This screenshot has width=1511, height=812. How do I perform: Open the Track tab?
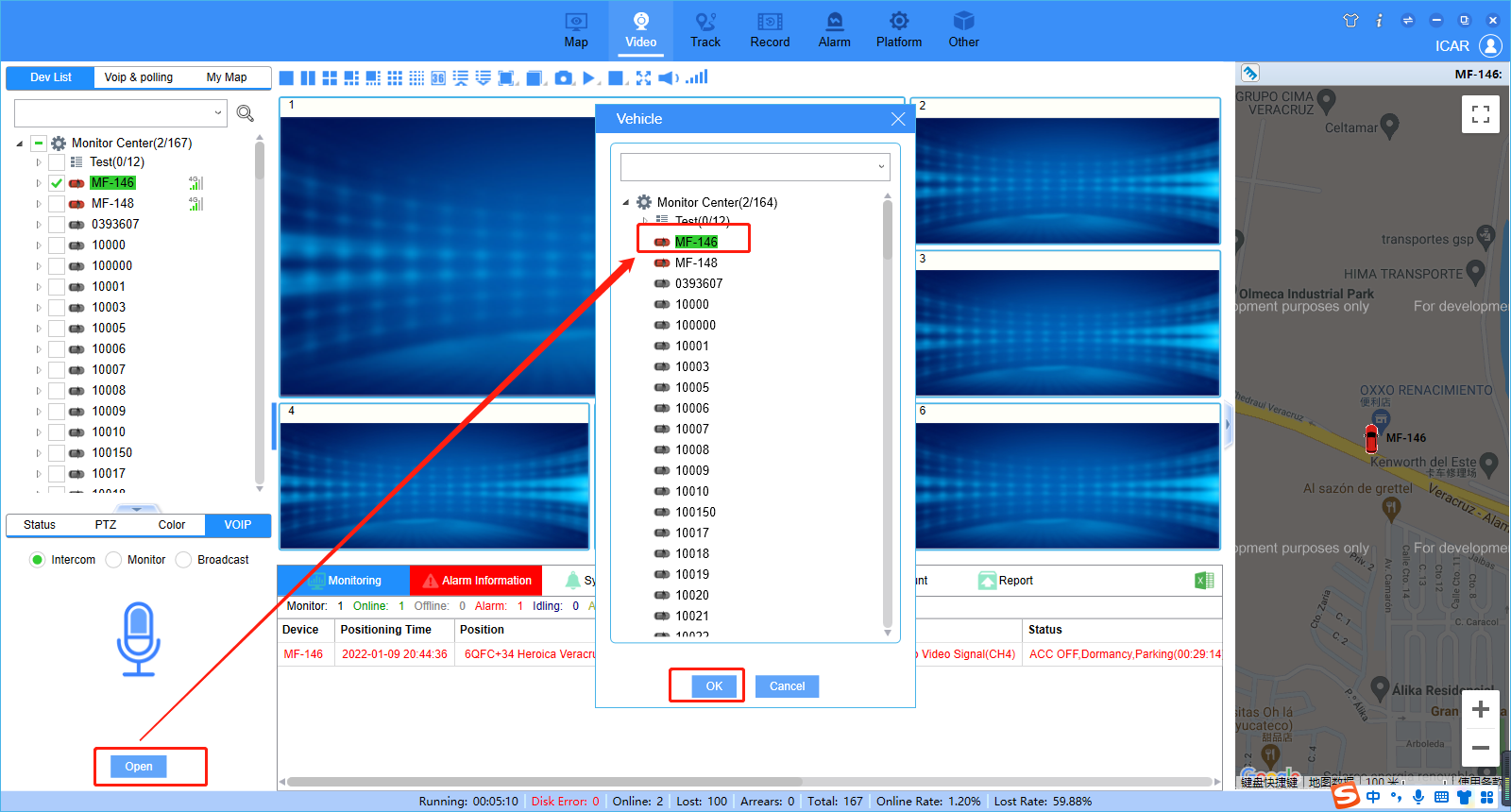pyautogui.click(x=705, y=30)
